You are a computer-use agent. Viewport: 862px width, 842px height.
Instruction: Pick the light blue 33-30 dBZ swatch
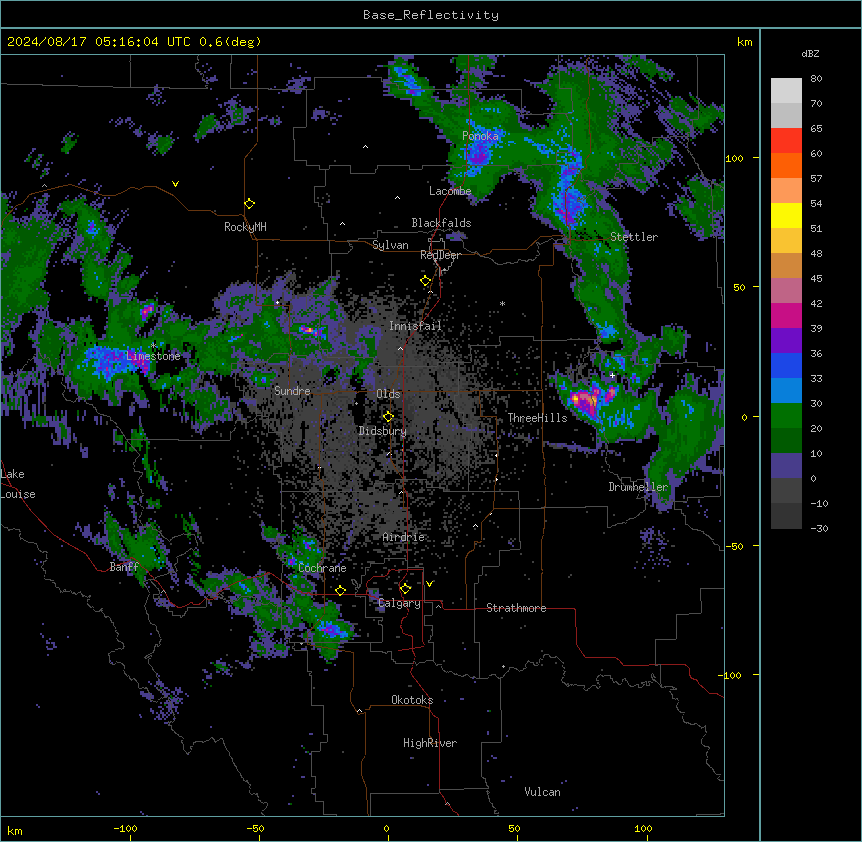click(786, 391)
